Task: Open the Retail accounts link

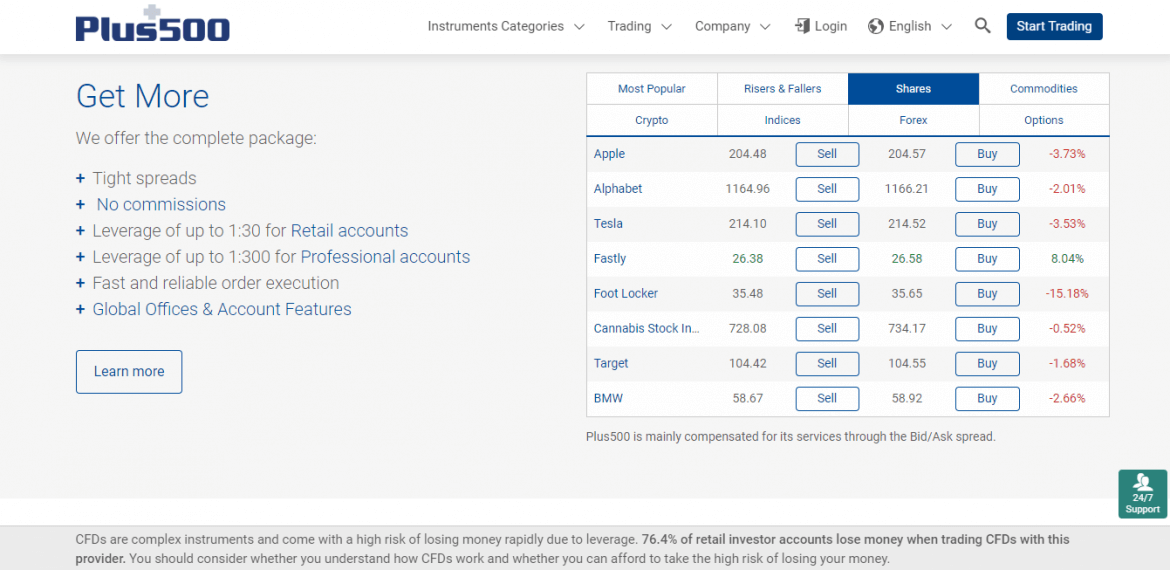Action: [349, 231]
